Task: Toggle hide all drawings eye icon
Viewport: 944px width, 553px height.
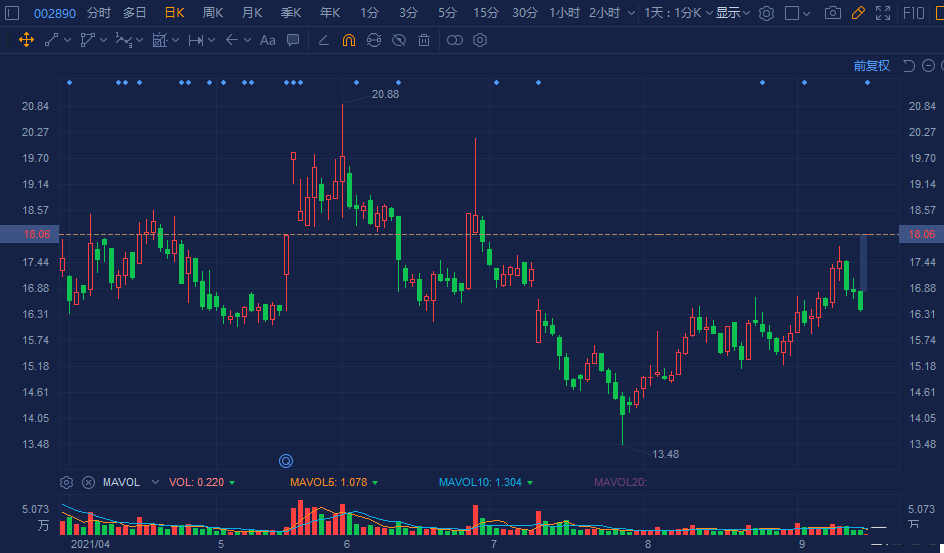Action: pos(399,40)
